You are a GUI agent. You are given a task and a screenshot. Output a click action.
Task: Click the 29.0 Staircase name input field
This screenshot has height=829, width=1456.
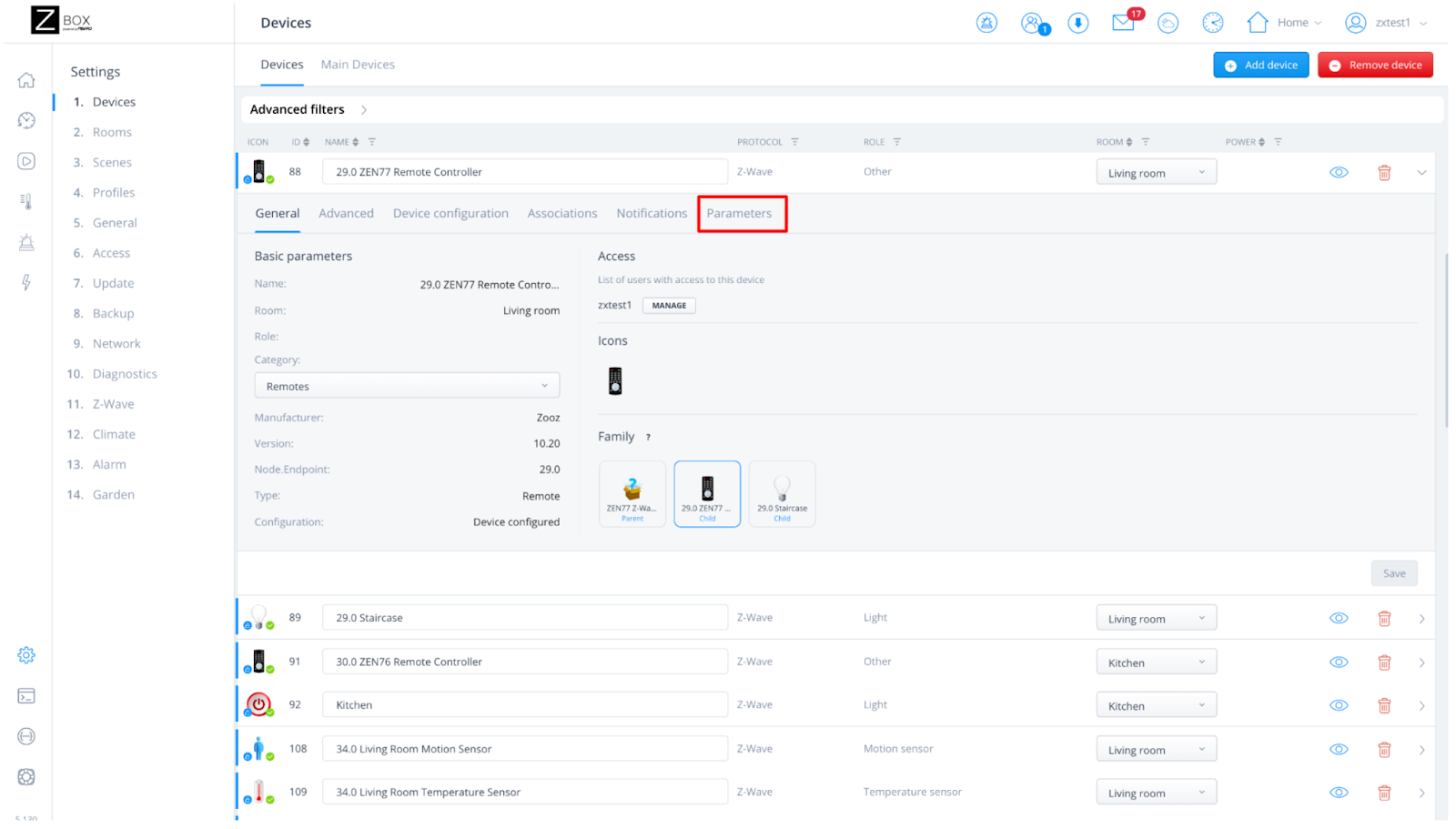(x=524, y=618)
